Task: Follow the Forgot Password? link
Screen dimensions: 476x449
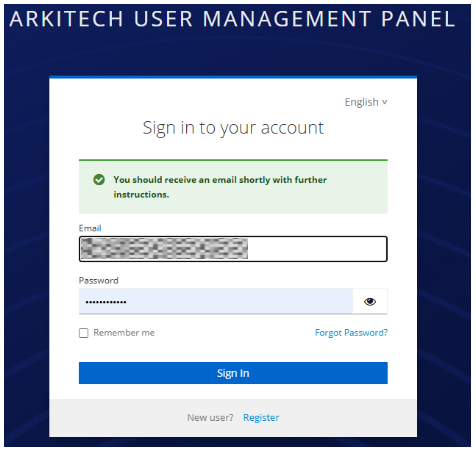Action: point(351,333)
